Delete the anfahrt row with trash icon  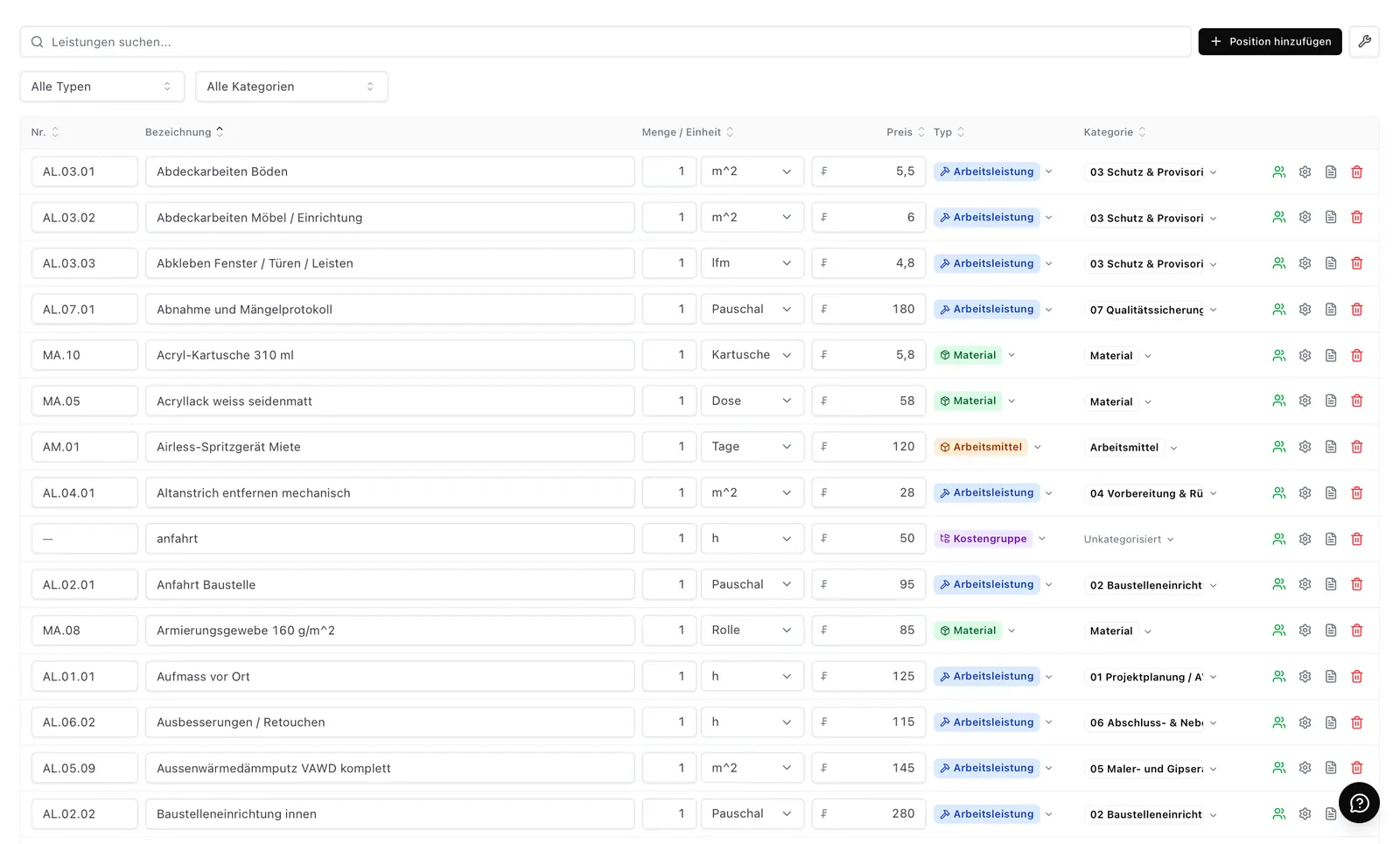(x=1356, y=539)
